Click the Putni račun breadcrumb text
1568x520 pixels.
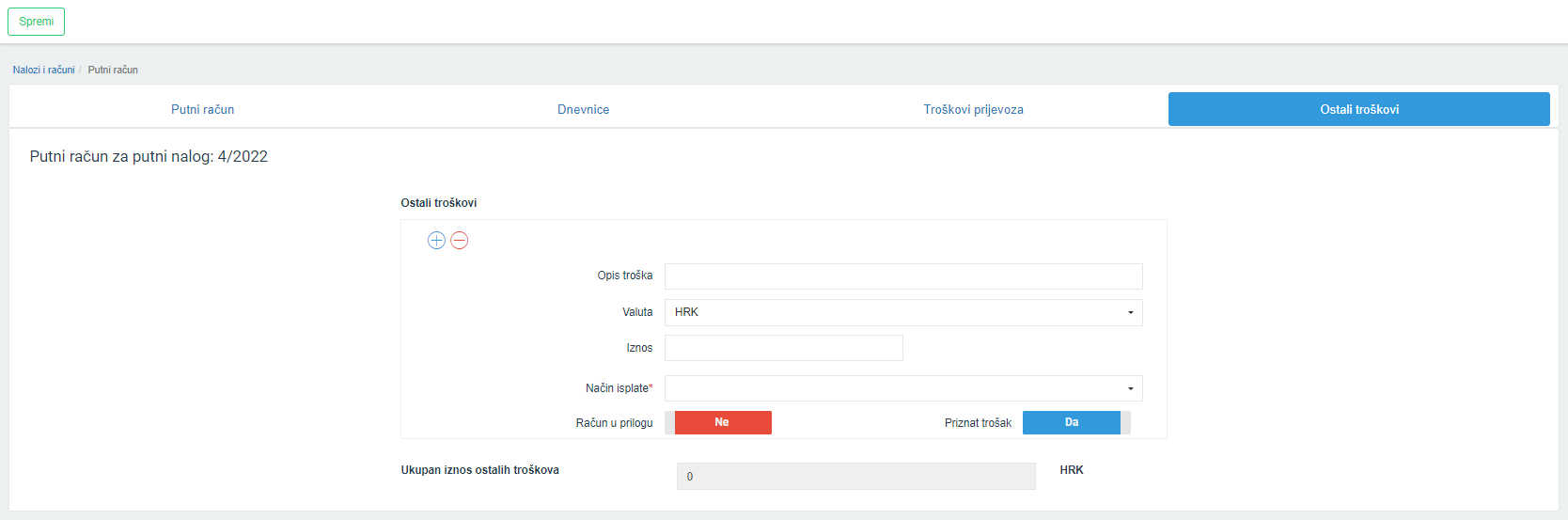tap(113, 70)
